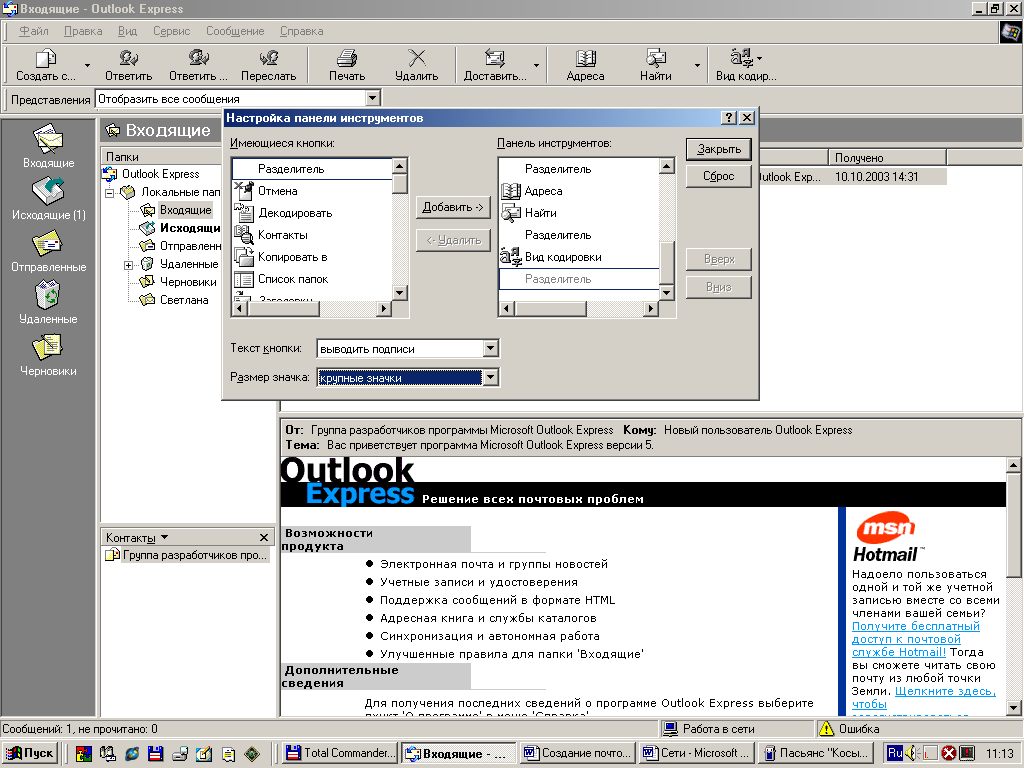Viewport: 1024px width, 768px height.
Task: Follow the Hotmail free access link
Action: tap(915, 639)
